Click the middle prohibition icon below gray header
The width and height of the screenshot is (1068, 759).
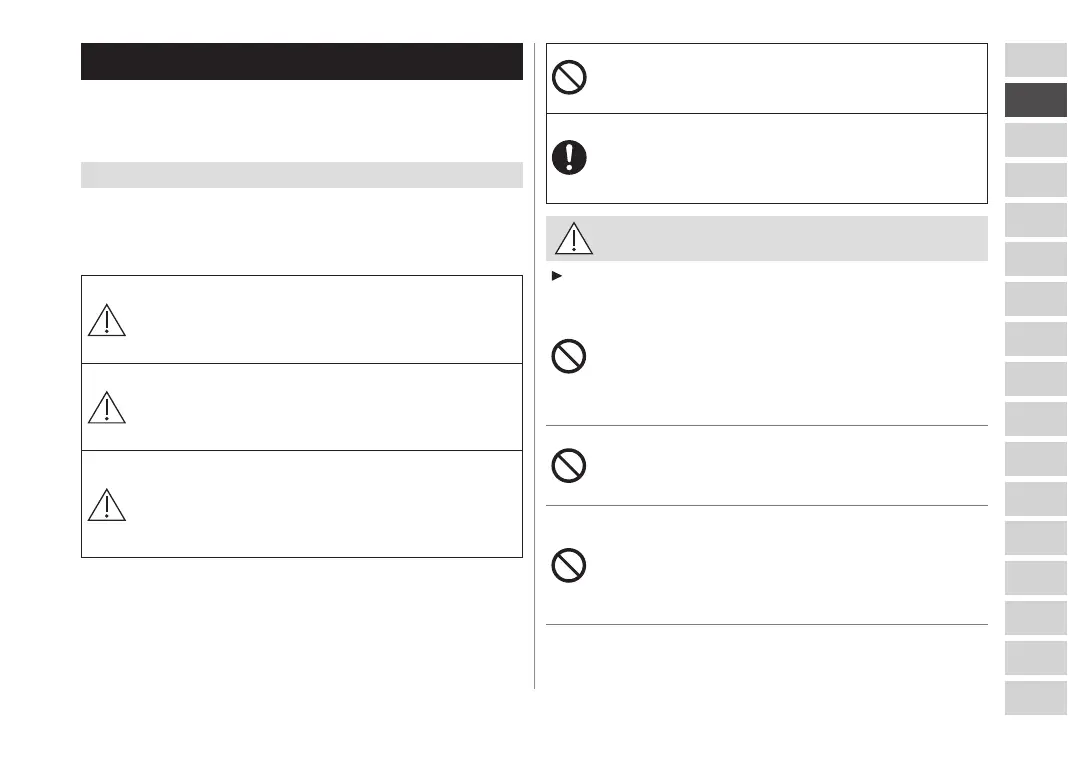(x=569, y=465)
